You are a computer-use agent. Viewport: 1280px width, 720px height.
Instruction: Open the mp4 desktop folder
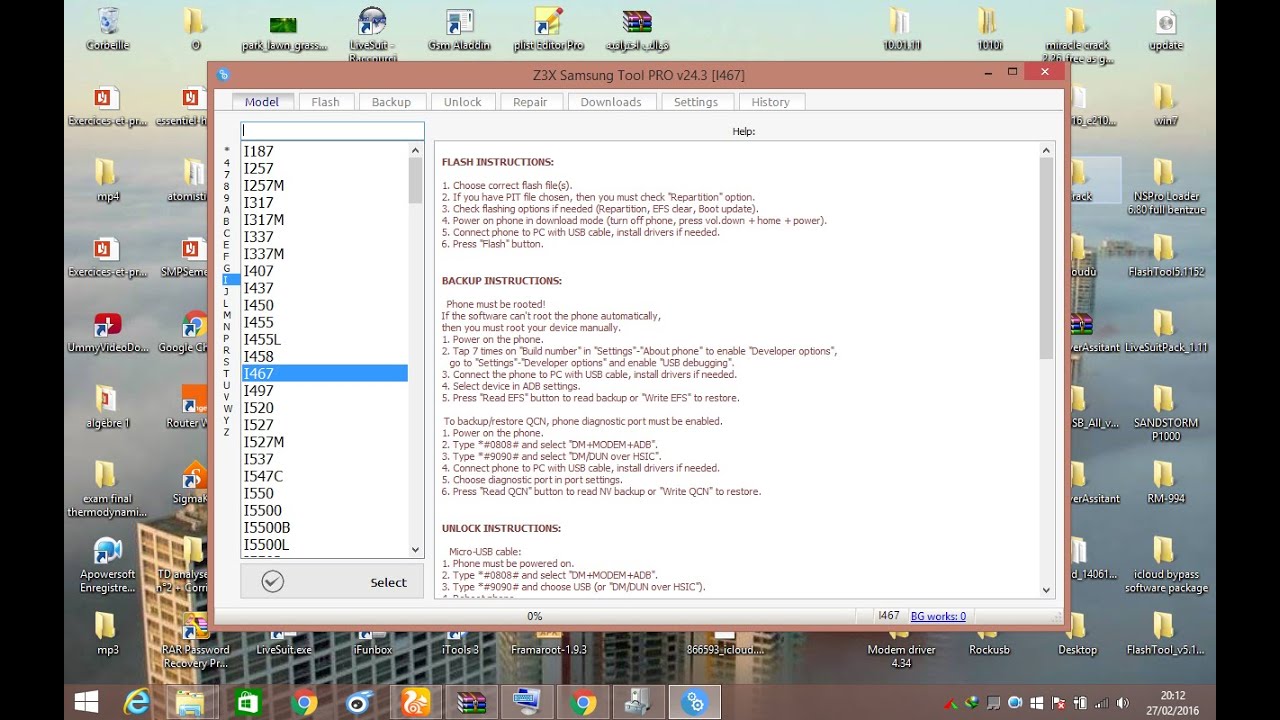point(108,181)
